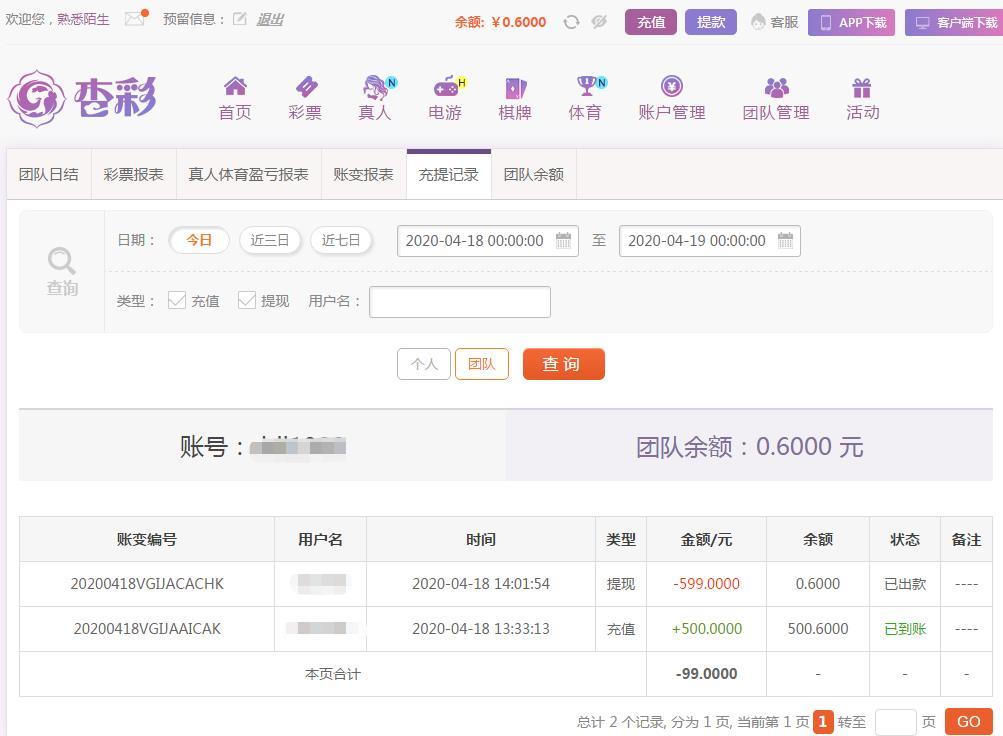Open 客服 customer service

click(775, 22)
